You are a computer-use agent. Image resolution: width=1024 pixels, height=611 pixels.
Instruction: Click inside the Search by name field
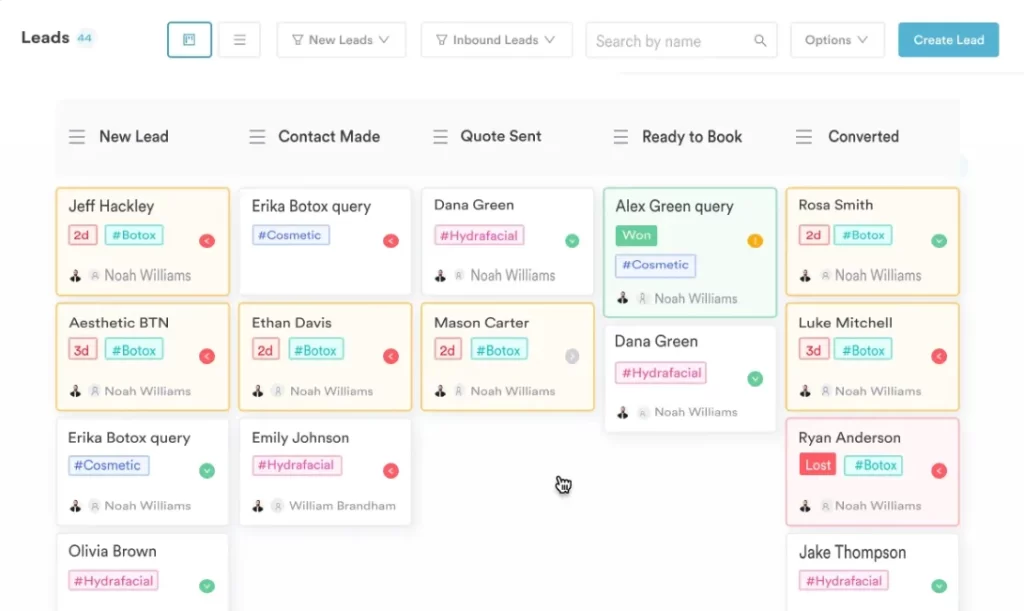coord(660,40)
